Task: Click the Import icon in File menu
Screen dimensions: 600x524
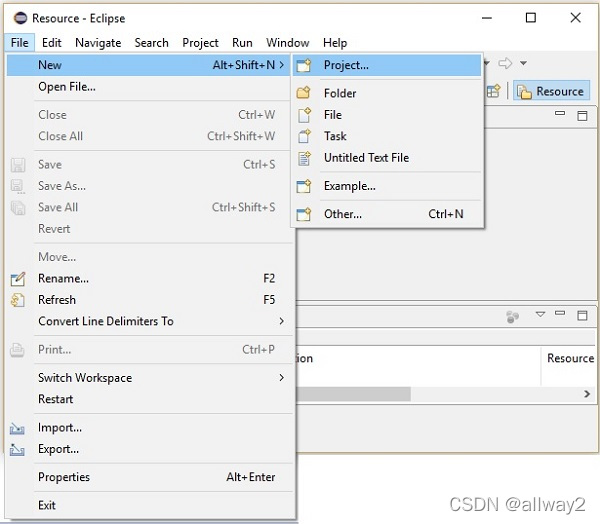Action: pos(17,428)
